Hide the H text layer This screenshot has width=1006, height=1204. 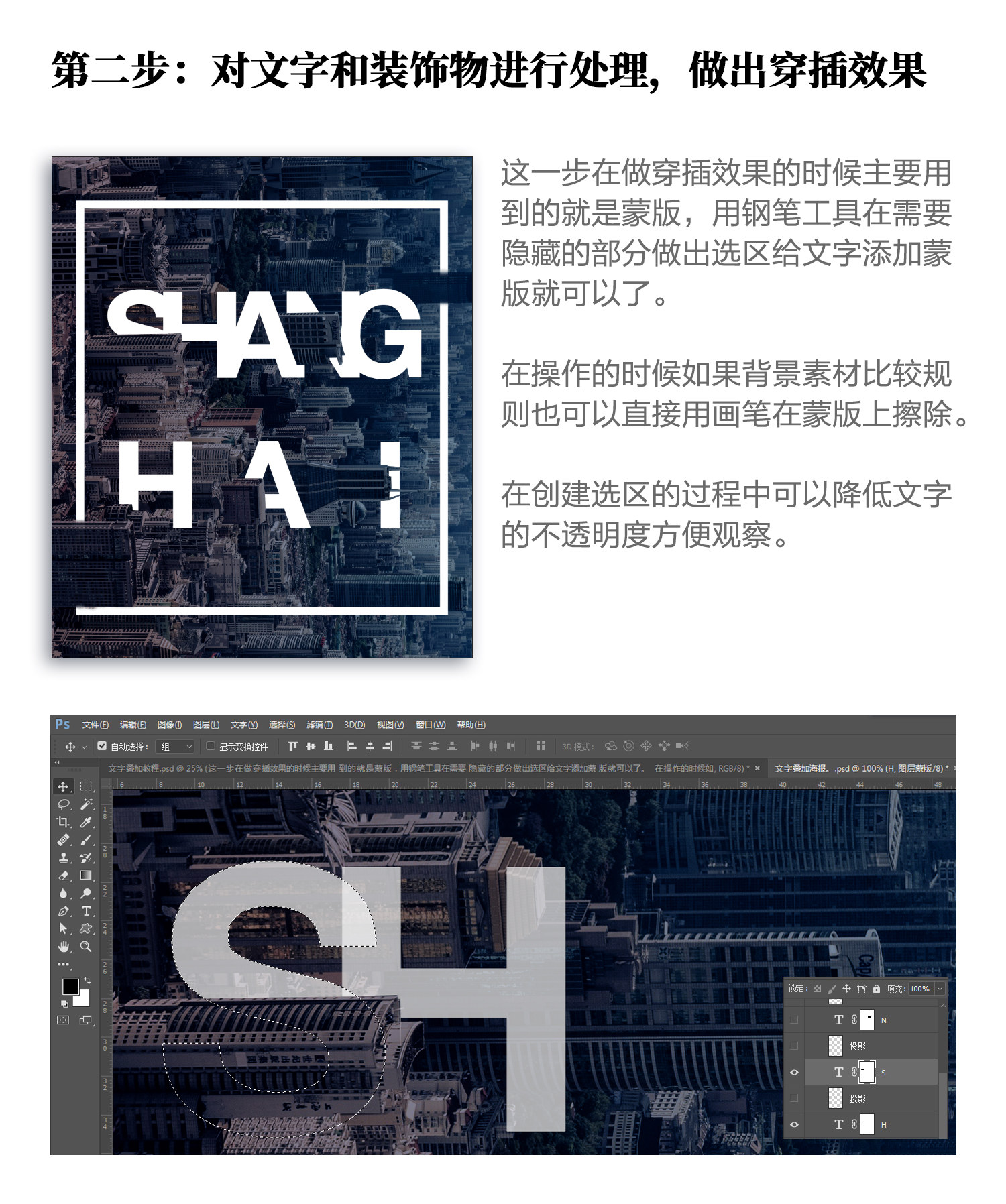coord(795,1125)
